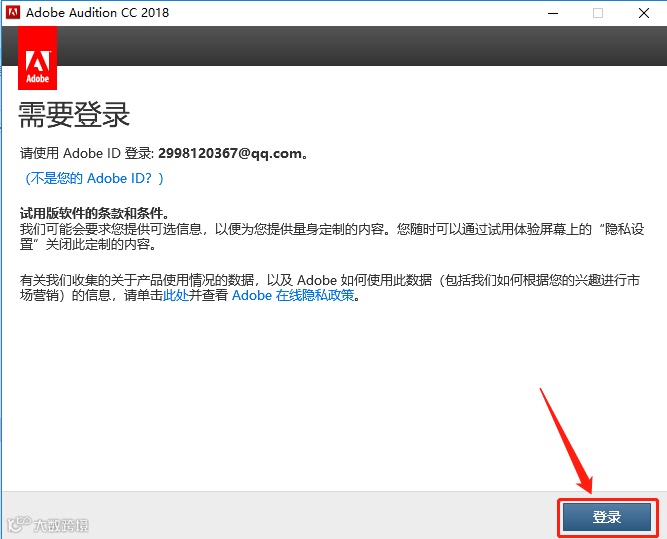Click the Adobe Audition CC 2018 title text
This screenshot has height=539, width=667.
coord(97,13)
